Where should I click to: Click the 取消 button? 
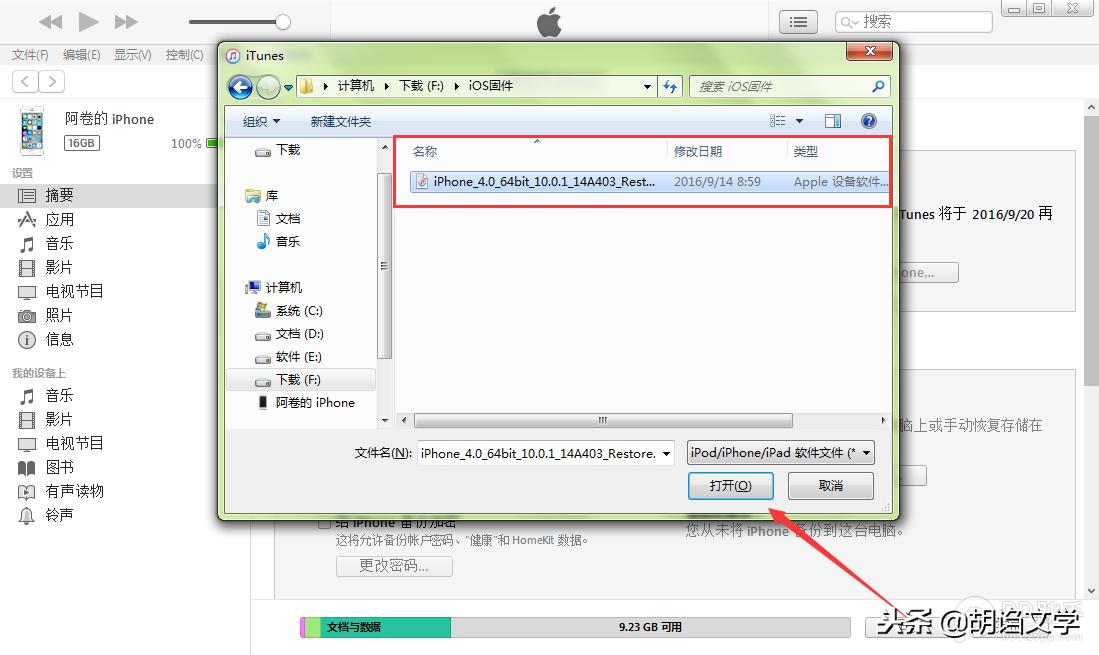(831, 485)
